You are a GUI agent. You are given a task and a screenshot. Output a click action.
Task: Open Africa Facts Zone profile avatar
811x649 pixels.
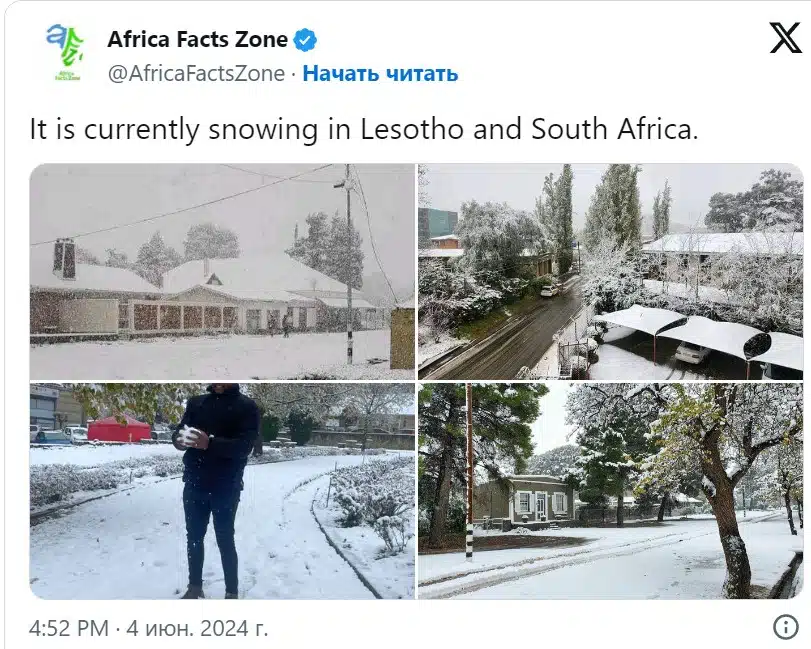pyautogui.click(x=65, y=52)
